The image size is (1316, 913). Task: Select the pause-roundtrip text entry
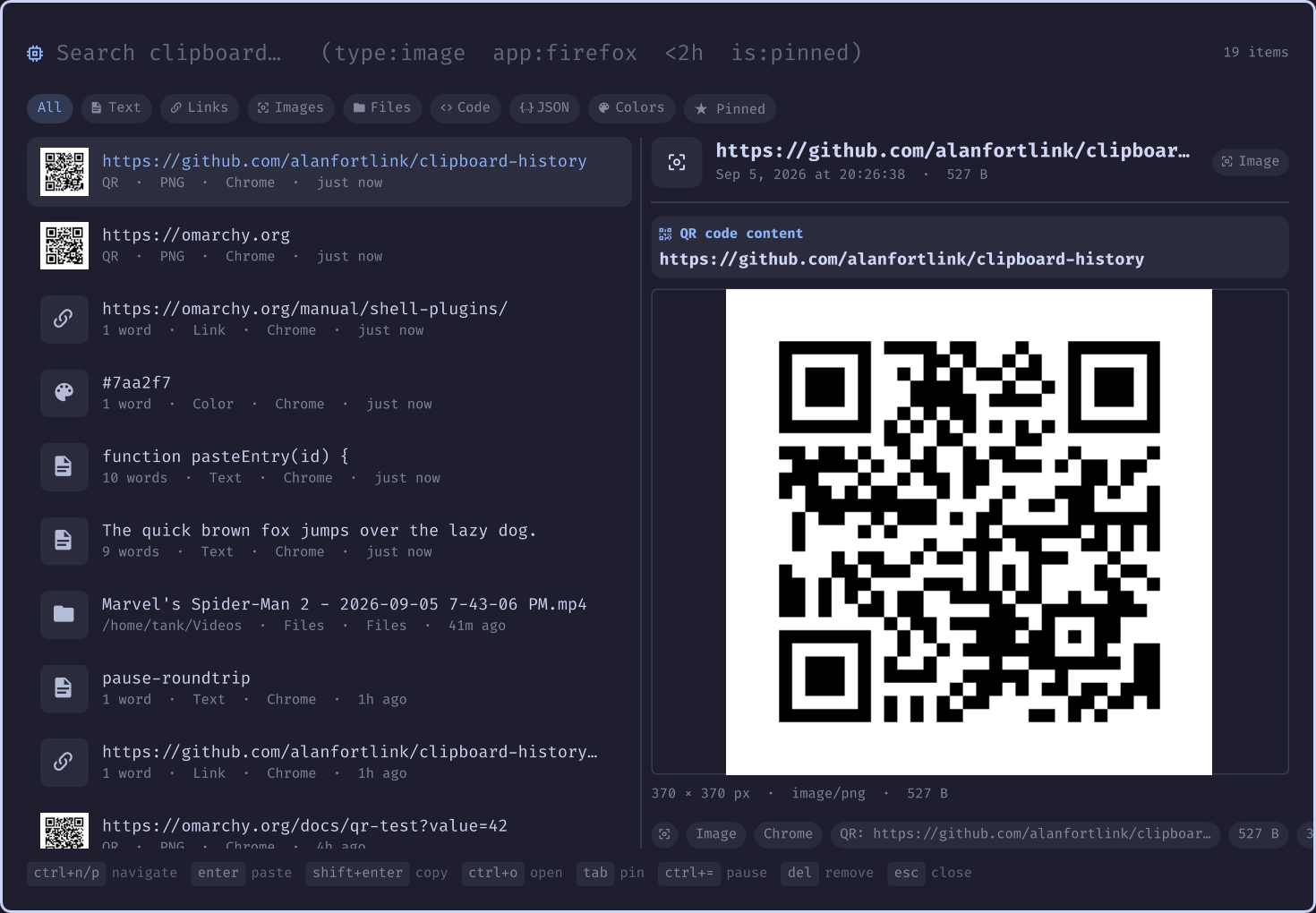point(329,688)
